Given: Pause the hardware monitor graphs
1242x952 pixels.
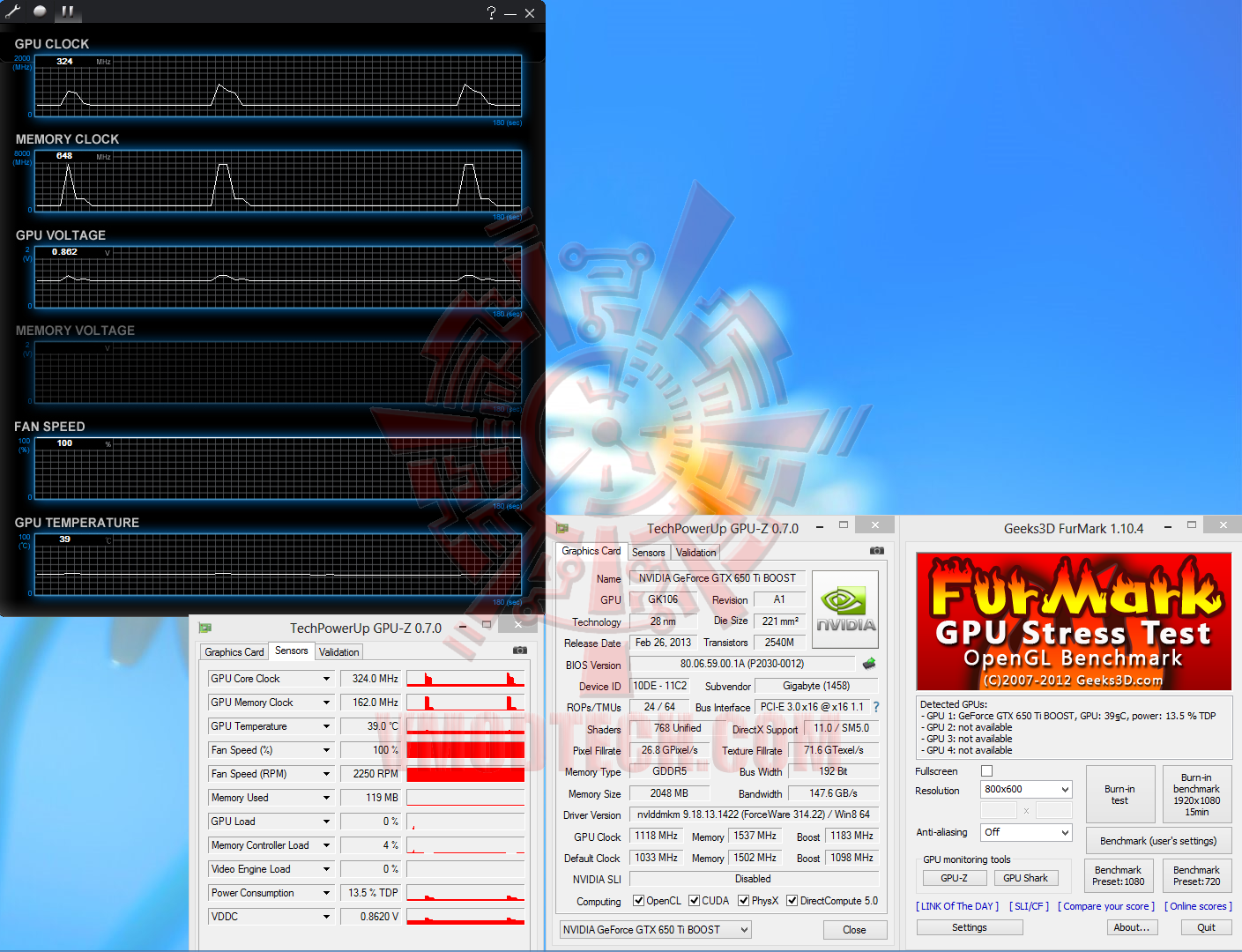Looking at the screenshot, I should coord(68,11).
